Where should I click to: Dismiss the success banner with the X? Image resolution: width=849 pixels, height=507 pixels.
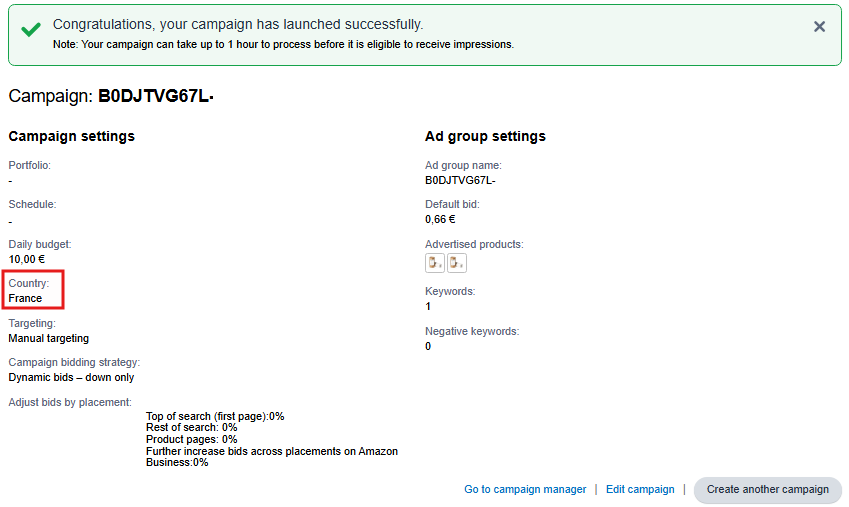pos(820,27)
